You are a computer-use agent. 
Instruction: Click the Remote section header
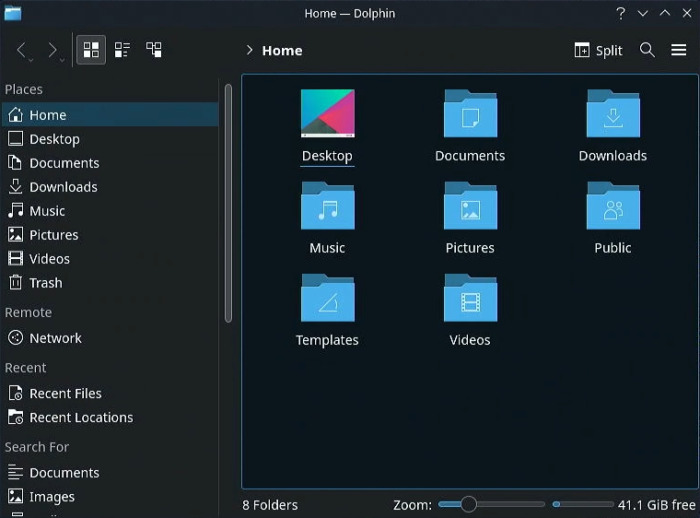click(x=28, y=312)
